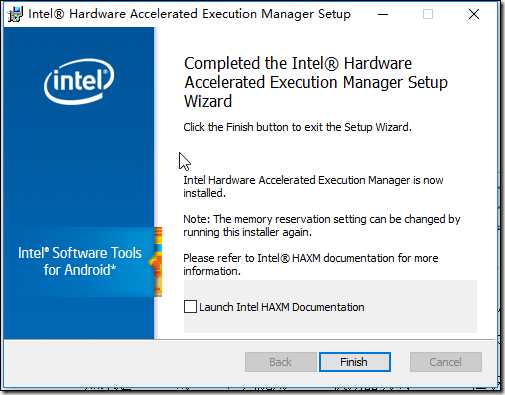Click the disabled Back button
This screenshot has height=395, width=505.
[x=280, y=362]
